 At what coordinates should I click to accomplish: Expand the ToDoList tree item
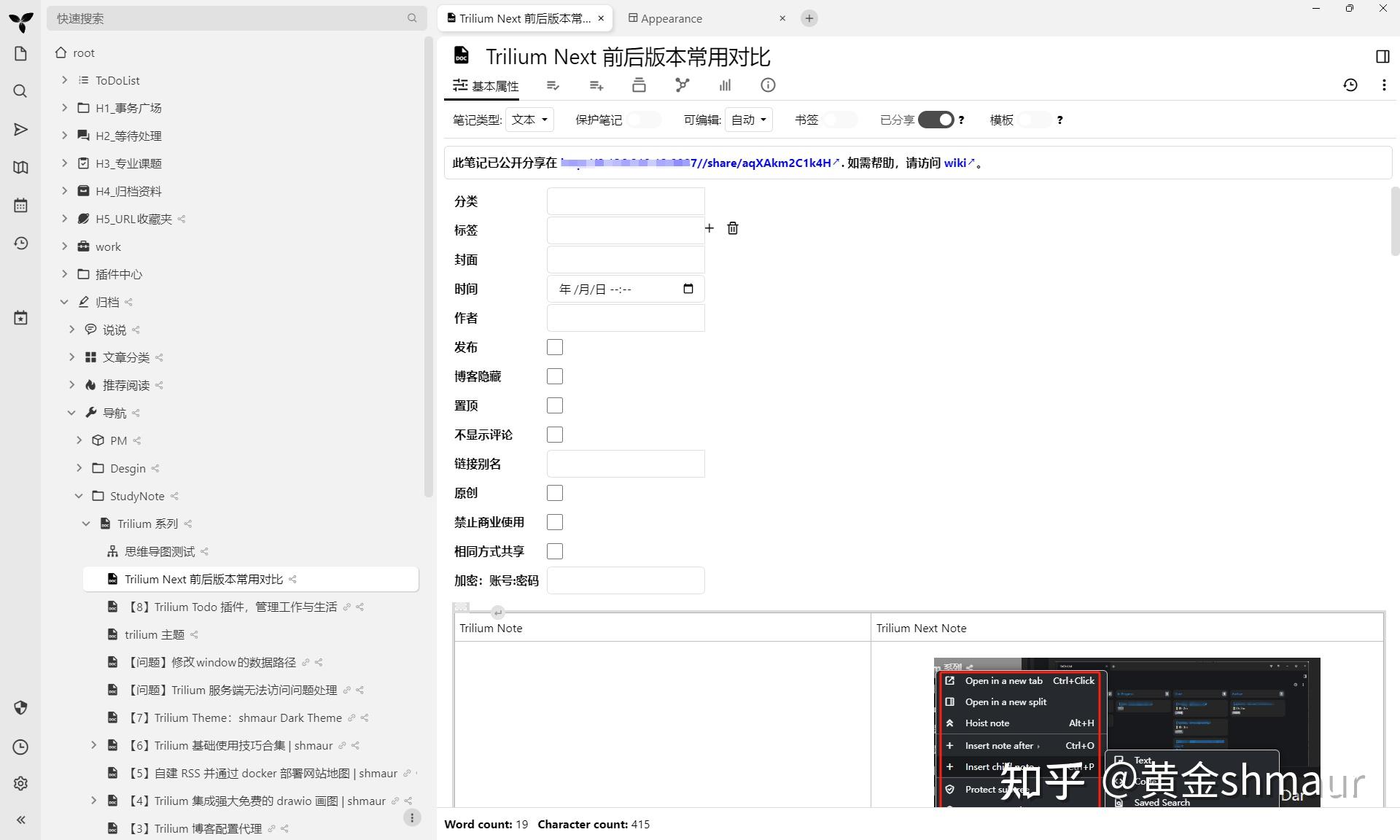[64, 80]
